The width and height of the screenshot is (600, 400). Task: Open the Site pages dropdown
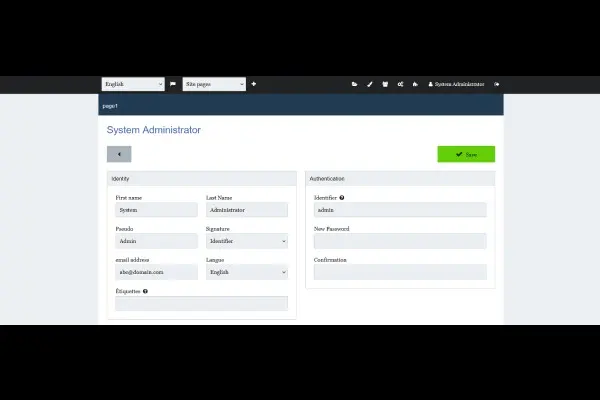[214, 84]
